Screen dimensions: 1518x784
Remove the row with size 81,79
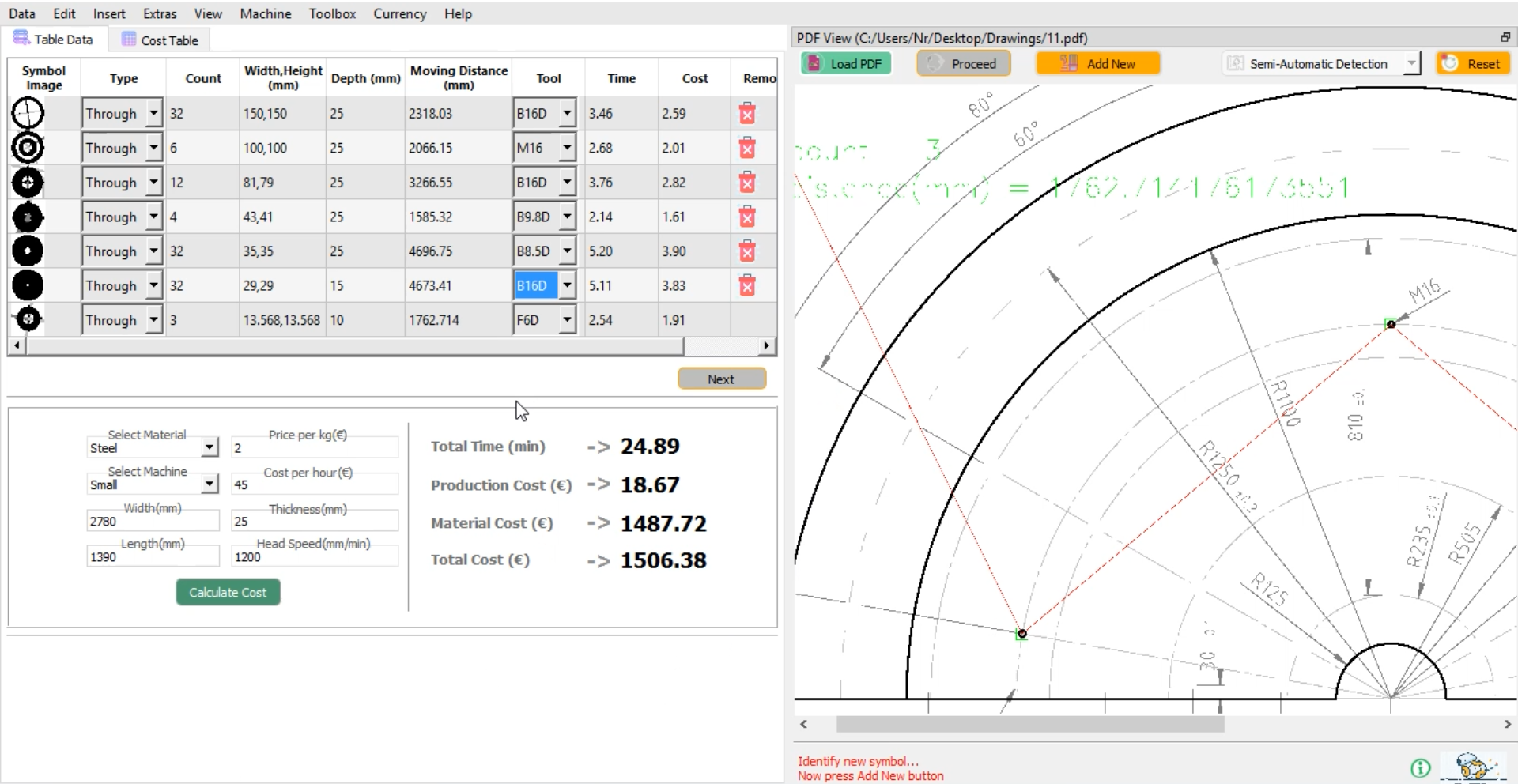(746, 183)
